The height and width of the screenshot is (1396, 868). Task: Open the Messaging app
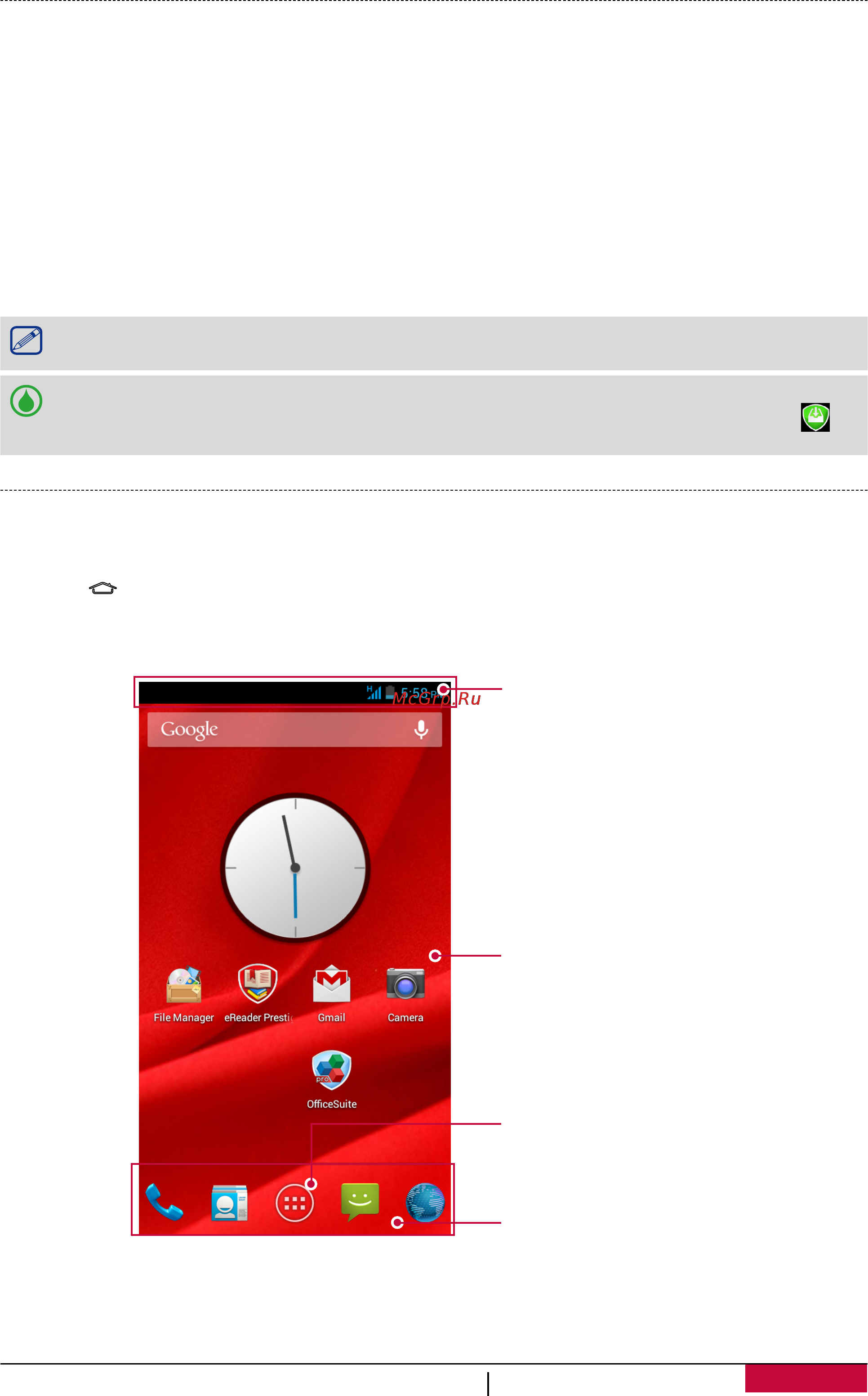click(x=360, y=1202)
